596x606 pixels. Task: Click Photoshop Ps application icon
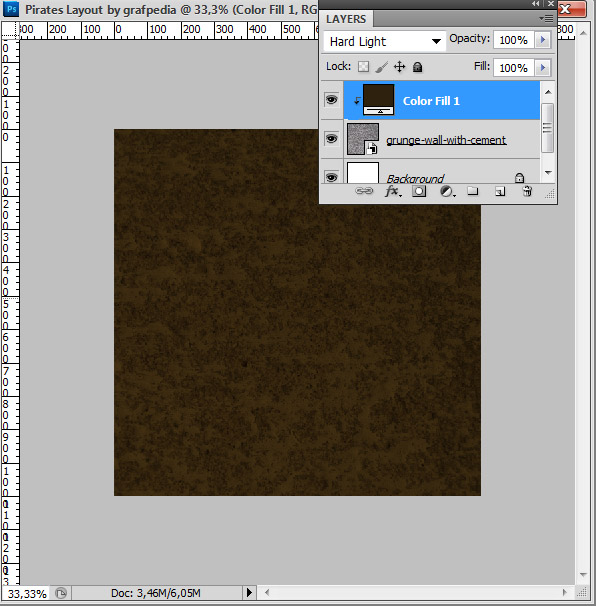[x=11, y=9]
